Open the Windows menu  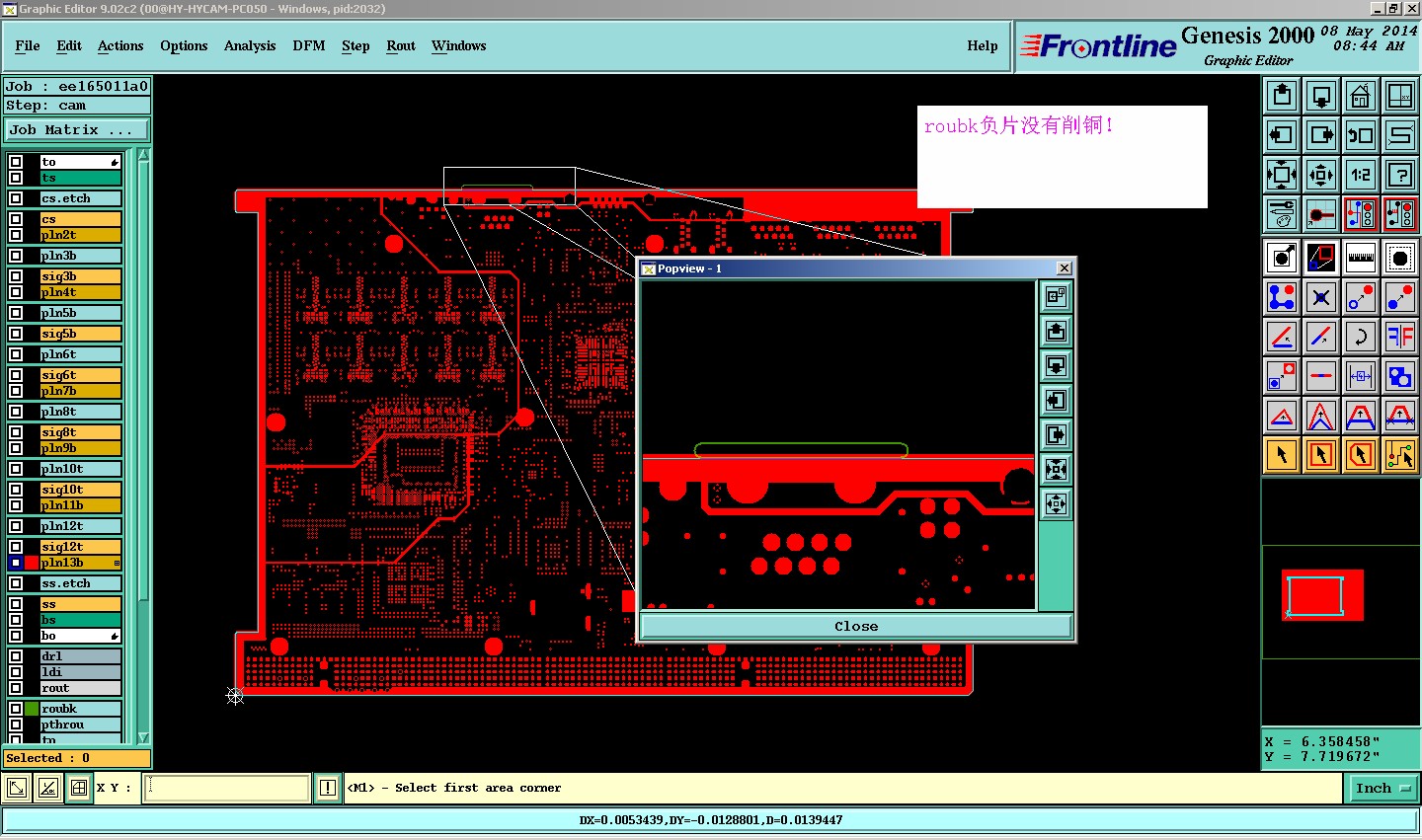point(458,45)
